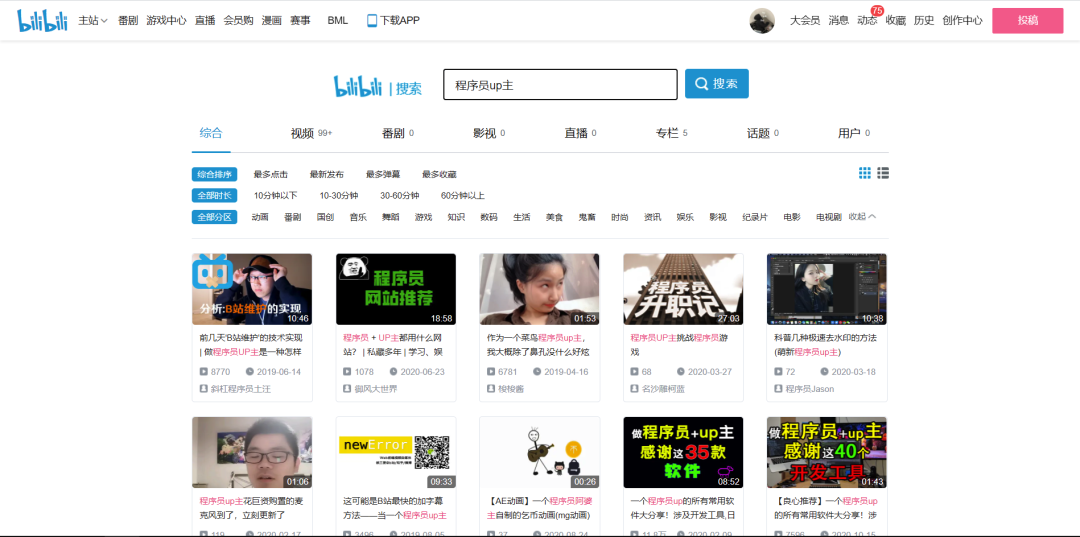Click the search box containing 程序员up主

560,85
